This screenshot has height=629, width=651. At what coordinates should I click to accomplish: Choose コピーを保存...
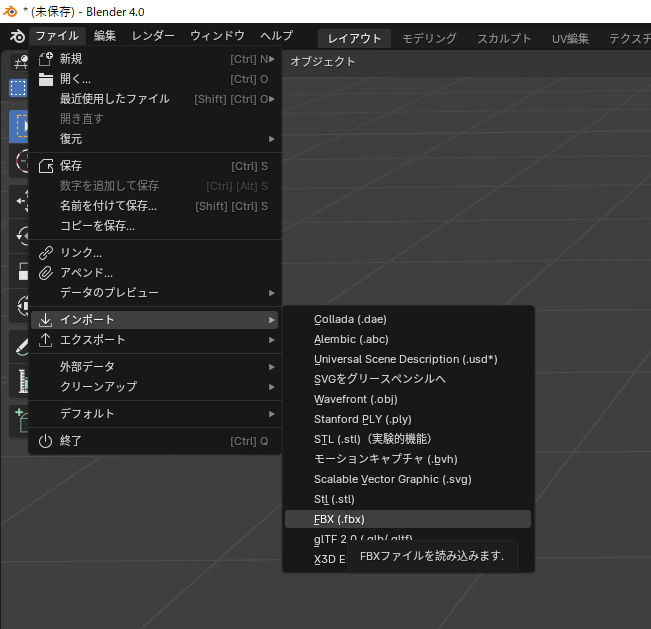(x=155, y=226)
